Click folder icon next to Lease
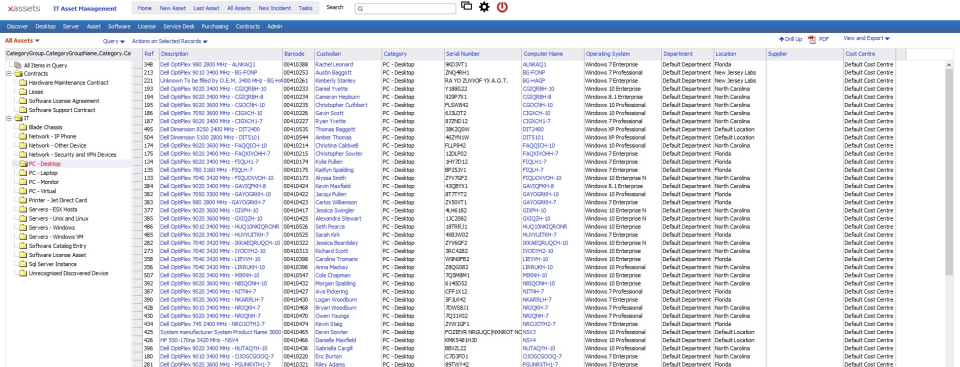Screen dimensions: 960x367 pyautogui.click(x=23, y=92)
